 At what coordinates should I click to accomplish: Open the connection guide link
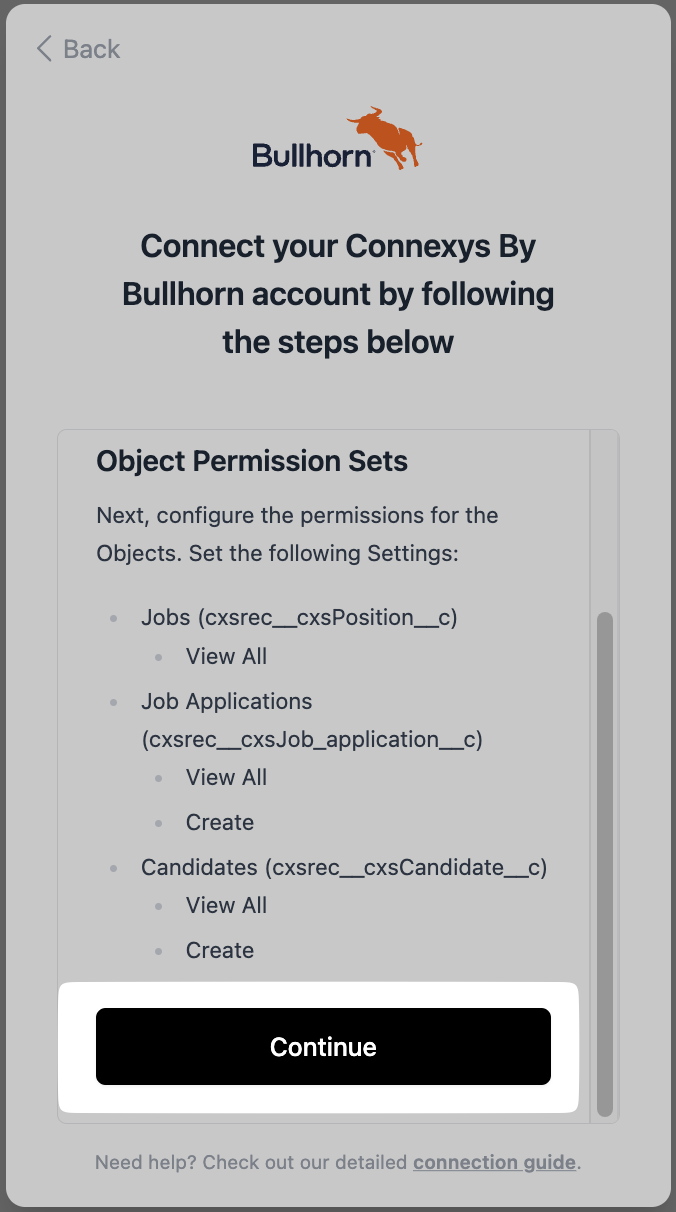[494, 1162]
